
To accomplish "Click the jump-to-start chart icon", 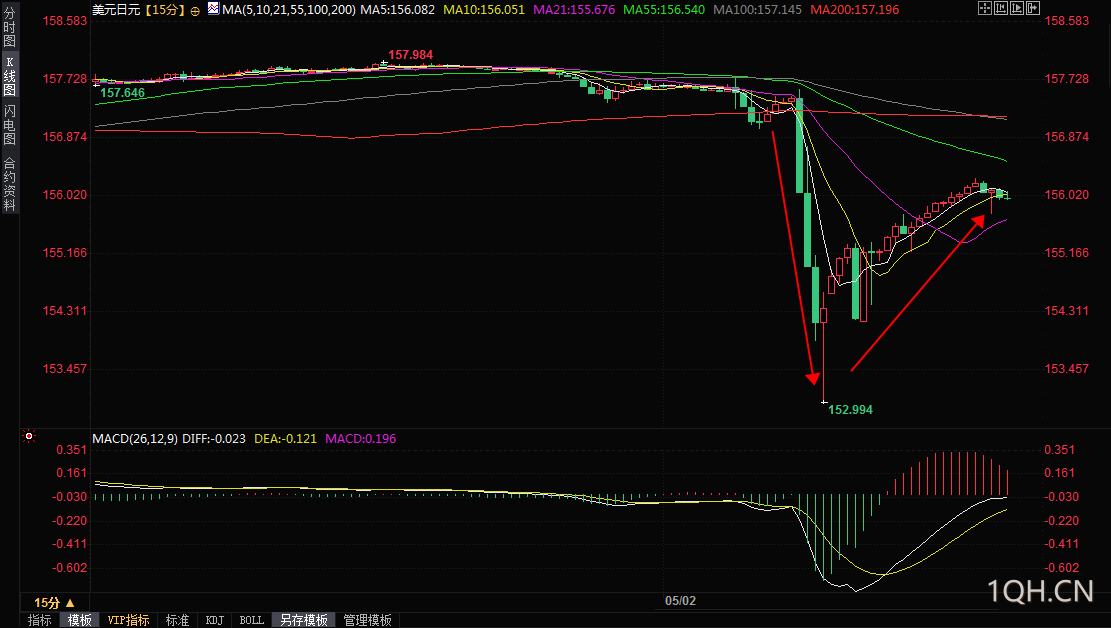I will click(1001, 8).
